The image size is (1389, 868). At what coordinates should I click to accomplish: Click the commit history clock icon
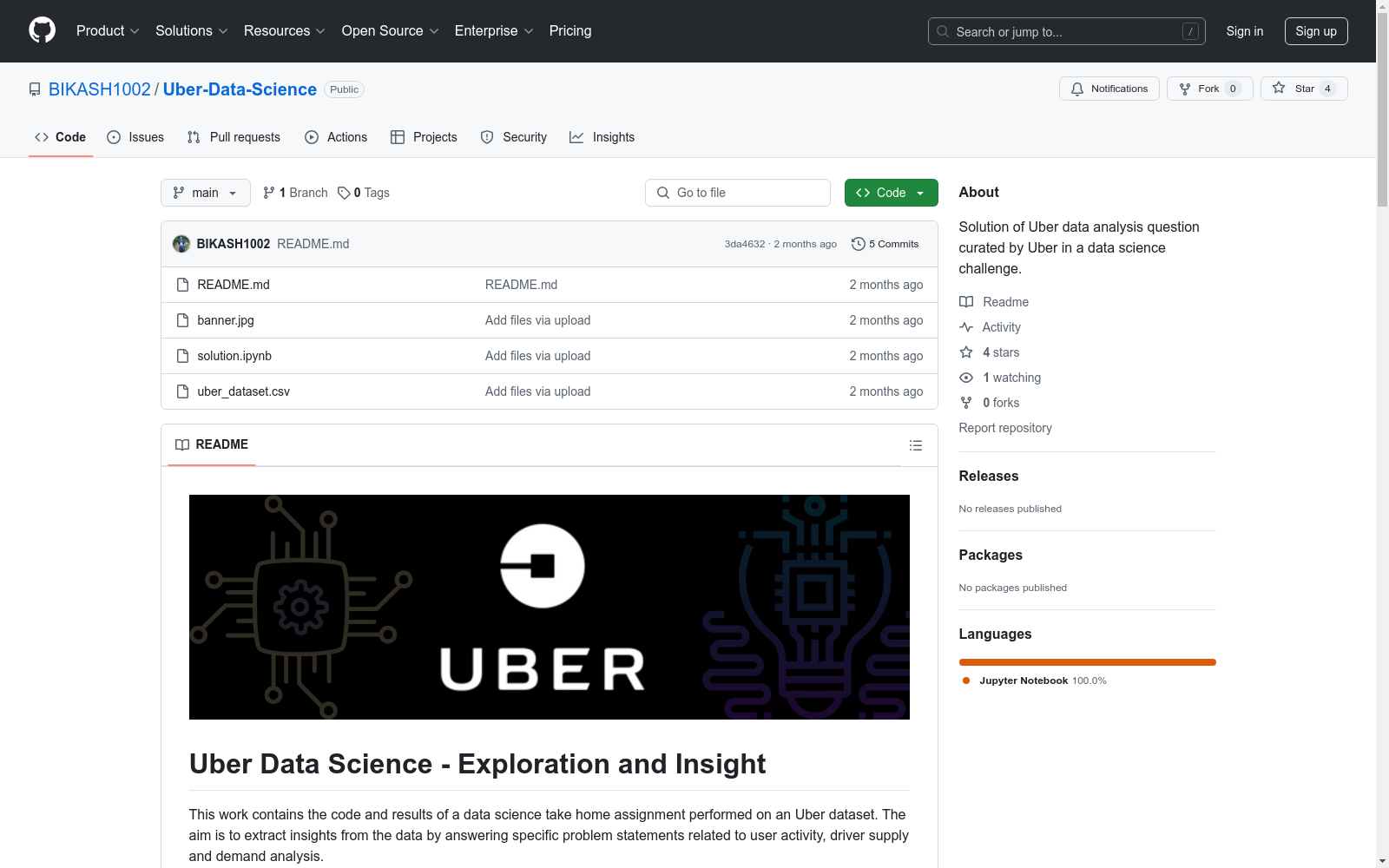coord(859,244)
